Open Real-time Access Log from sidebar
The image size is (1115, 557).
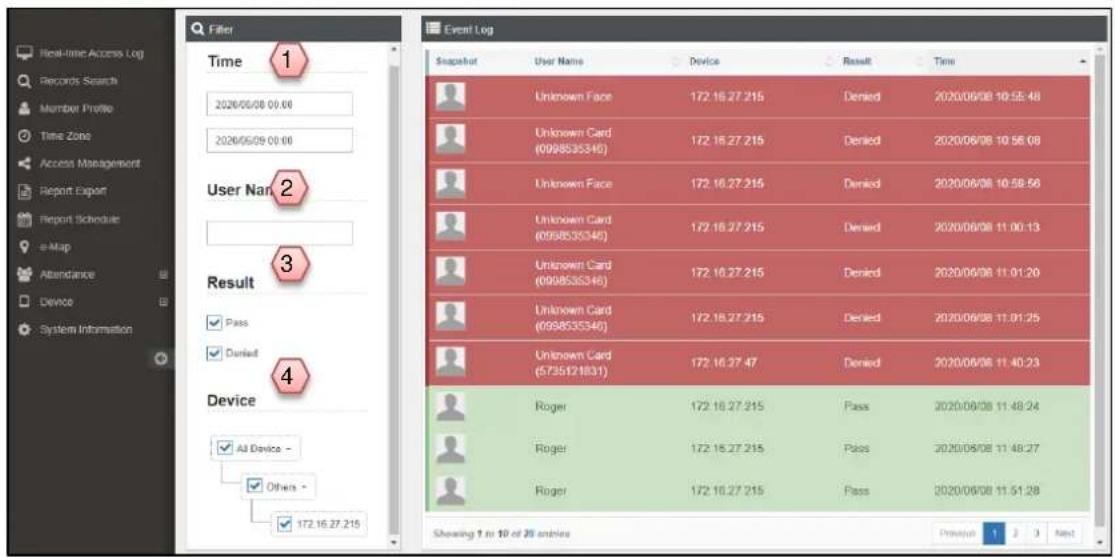pyautogui.click(x=90, y=55)
